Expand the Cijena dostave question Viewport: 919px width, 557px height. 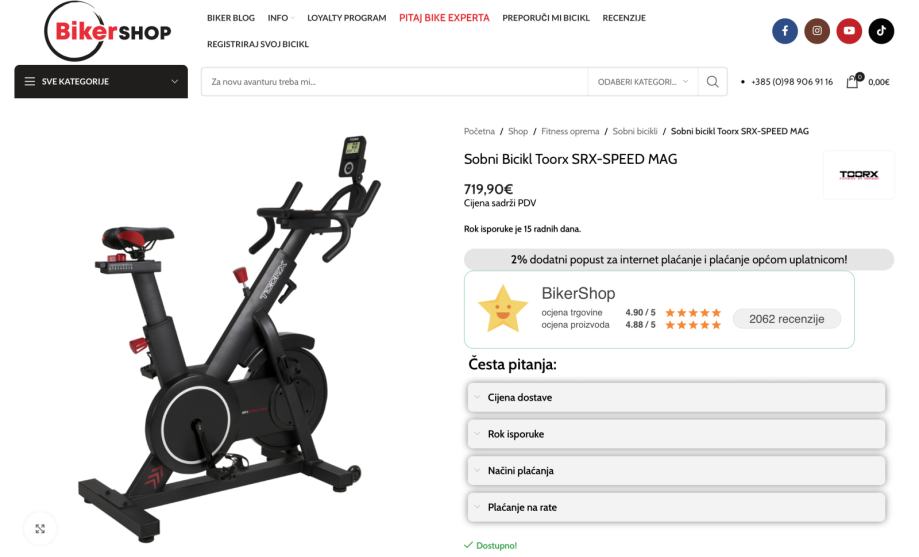click(676, 398)
